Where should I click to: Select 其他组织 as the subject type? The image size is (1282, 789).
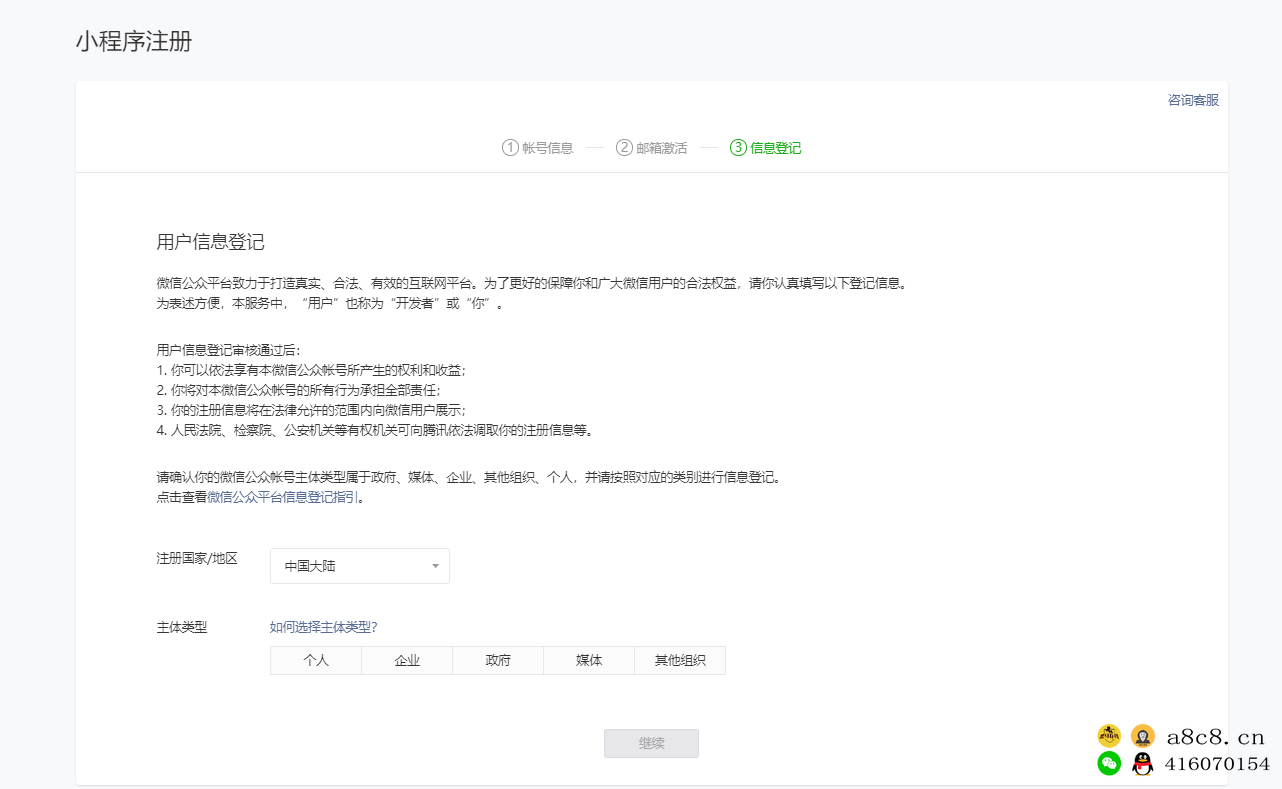pyautogui.click(x=680, y=660)
